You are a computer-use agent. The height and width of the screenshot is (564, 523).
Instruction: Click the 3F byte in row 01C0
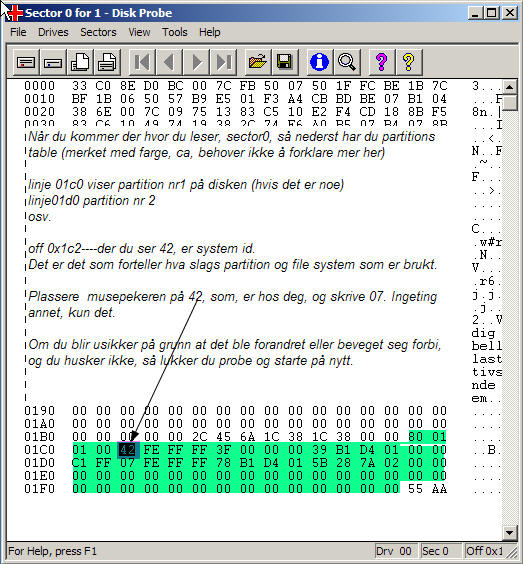tap(223, 450)
